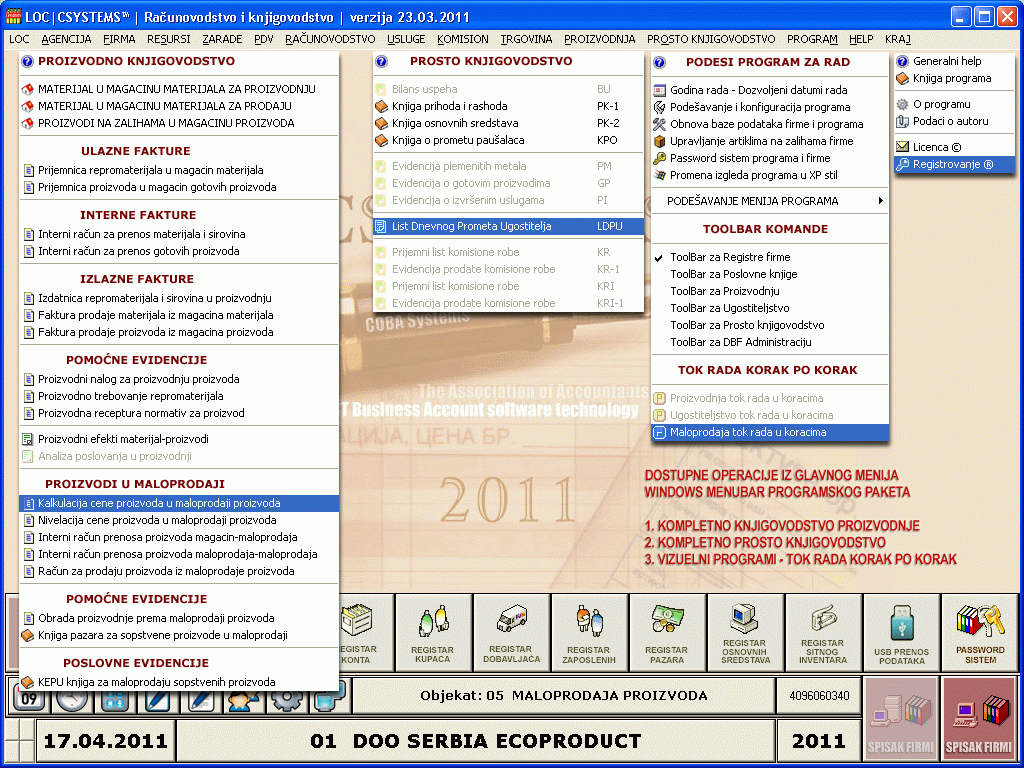Open the ZARADE menu
1024x768 pixels.
pos(223,39)
